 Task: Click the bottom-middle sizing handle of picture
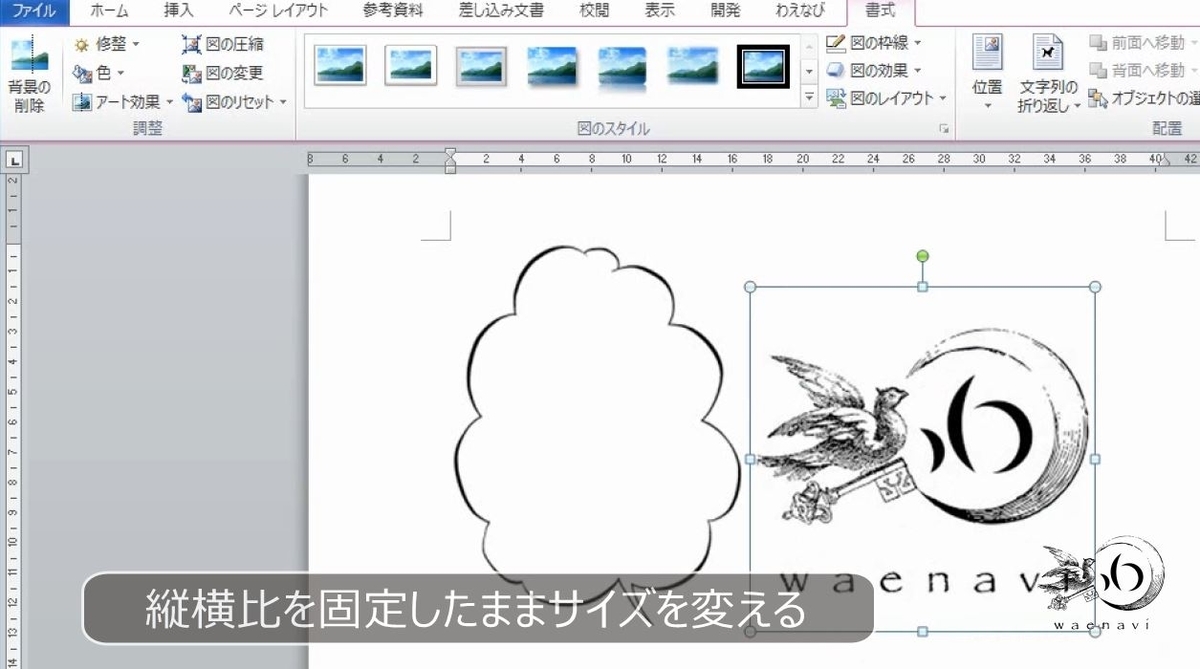coord(922,631)
